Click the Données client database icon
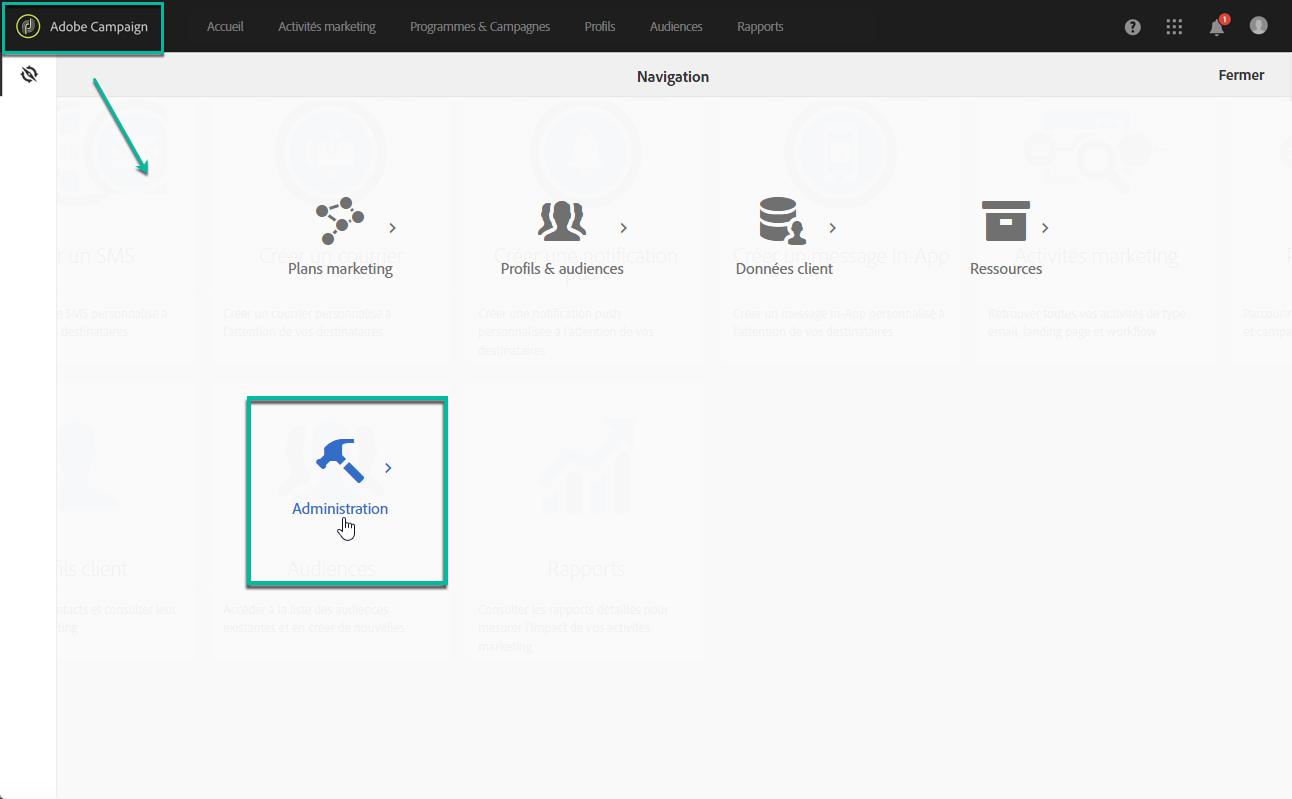This screenshot has width=1292, height=799. pos(784,221)
